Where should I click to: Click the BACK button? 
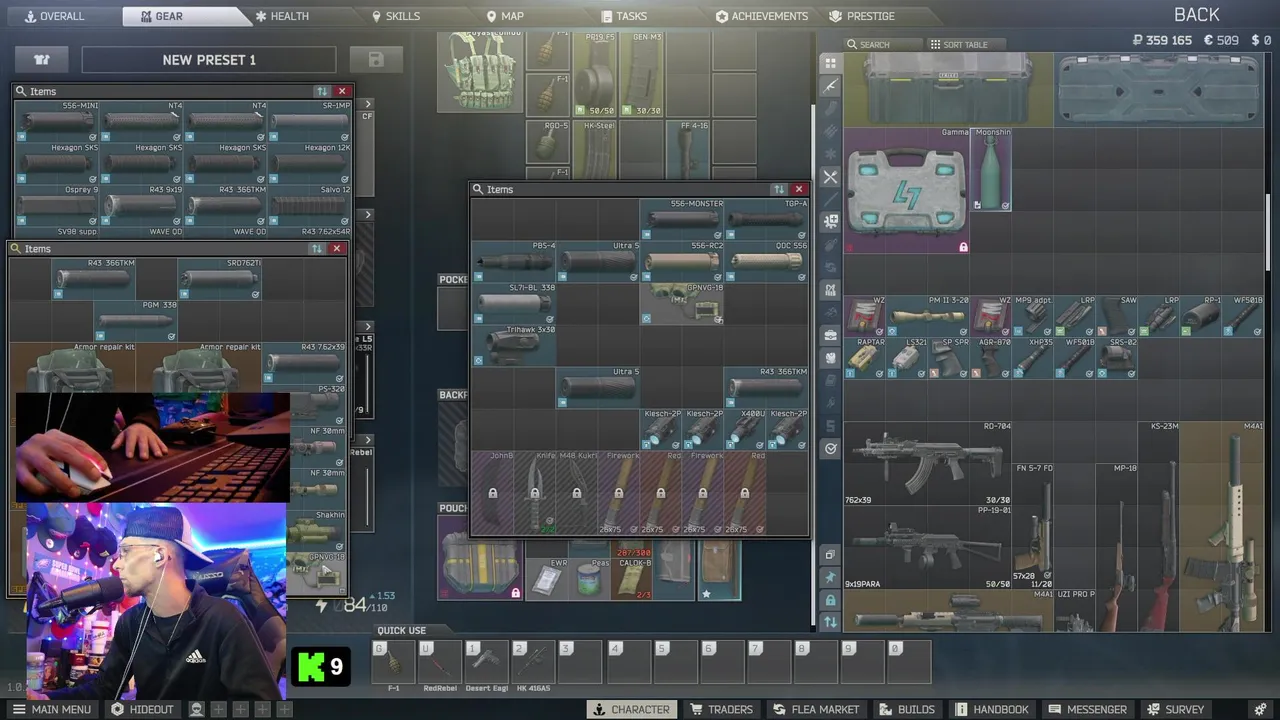point(1196,15)
